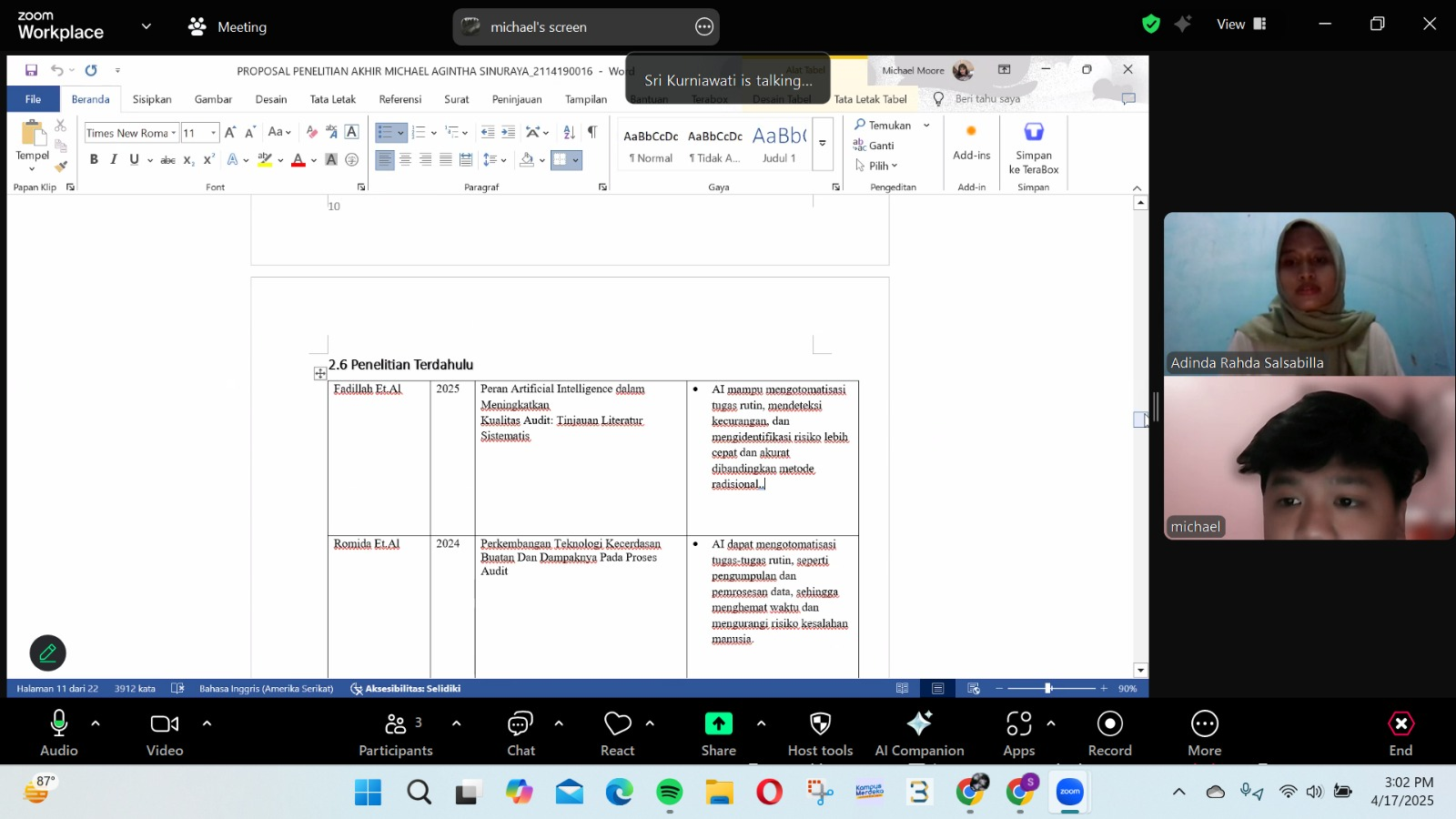Click the Zoom annotate pencil icon
The height and width of the screenshot is (819, 1456).
(48, 652)
